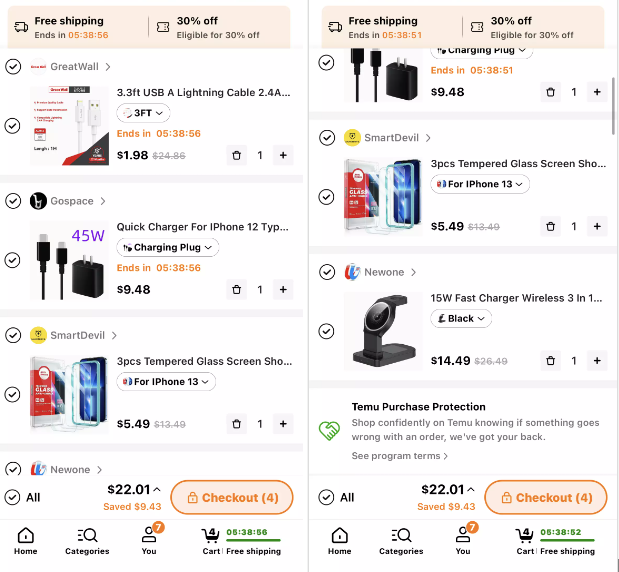Tap the Temu Purchase Protection handshake icon
This screenshot has width=619, height=572.
[329, 430]
